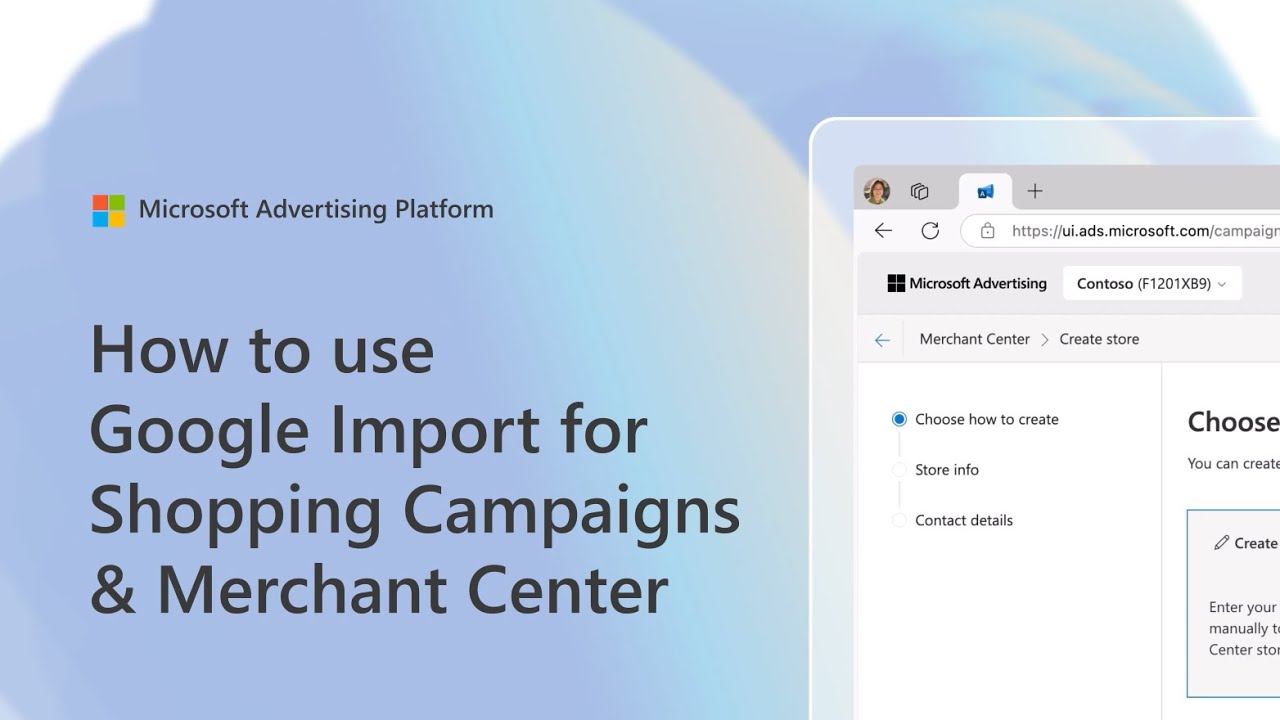Open the Contoso (F1201XB9) account dropdown

(x=1152, y=283)
